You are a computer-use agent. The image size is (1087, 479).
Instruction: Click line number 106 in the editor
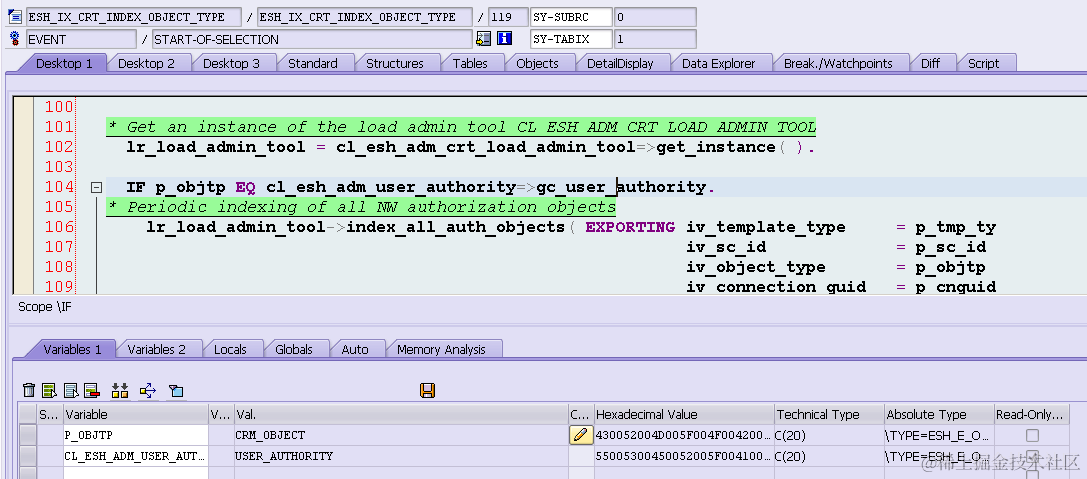[x=59, y=227]
